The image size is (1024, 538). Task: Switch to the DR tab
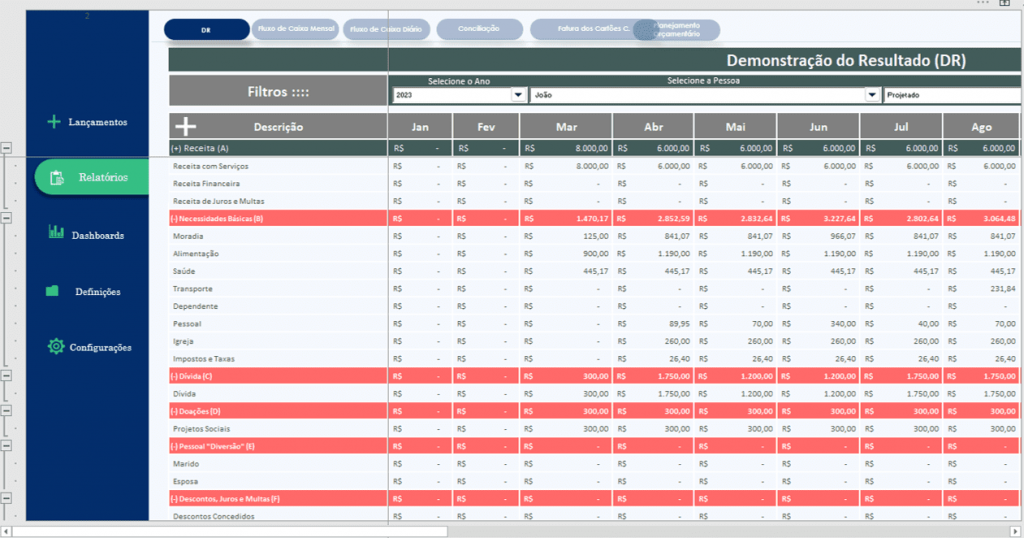(206, 30)
